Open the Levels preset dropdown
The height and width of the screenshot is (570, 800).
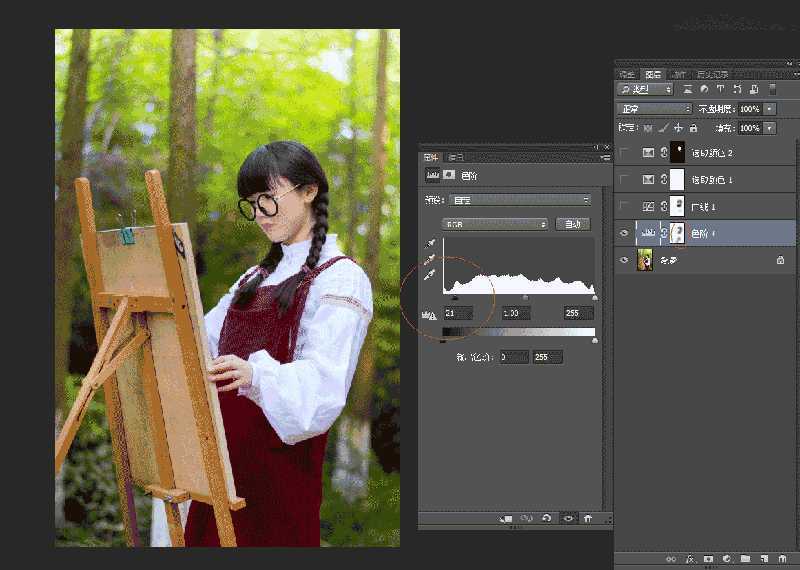coord(518,200)
